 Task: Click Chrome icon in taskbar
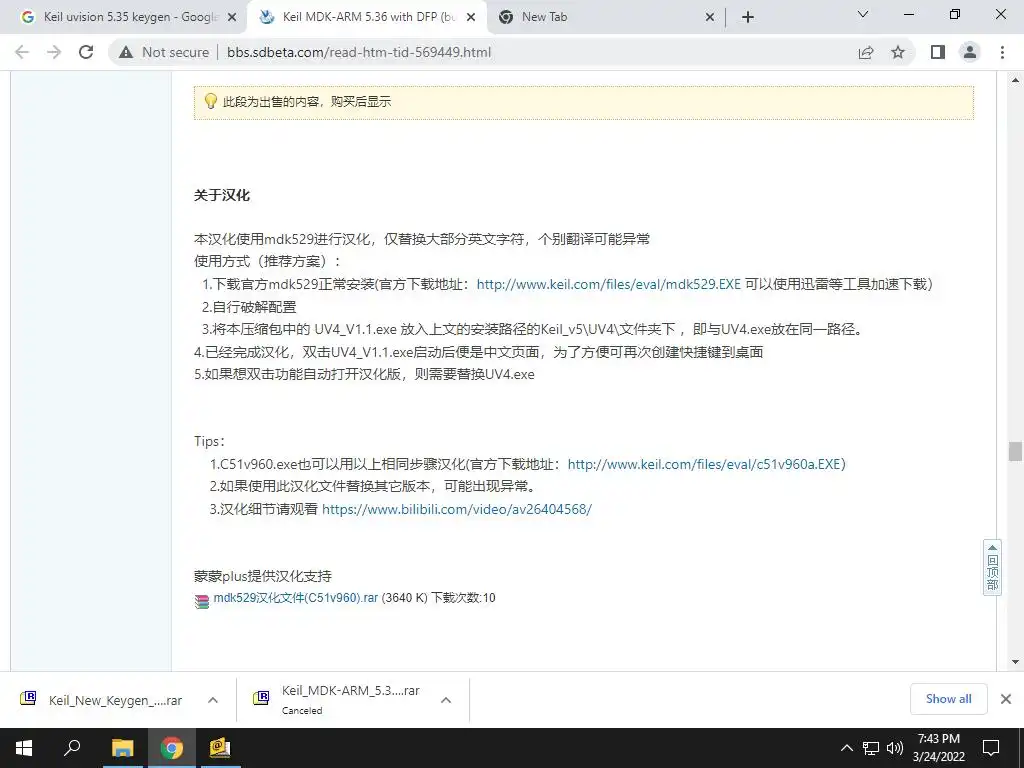click(x=171, y=748)
